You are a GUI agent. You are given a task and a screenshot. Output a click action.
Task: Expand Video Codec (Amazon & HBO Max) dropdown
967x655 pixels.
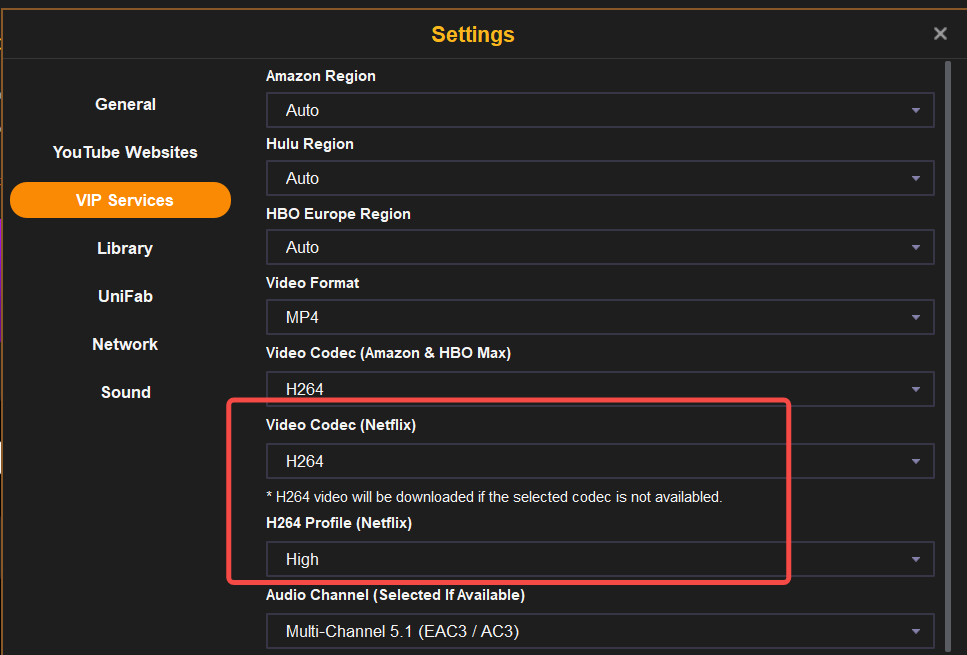point(600,389)
